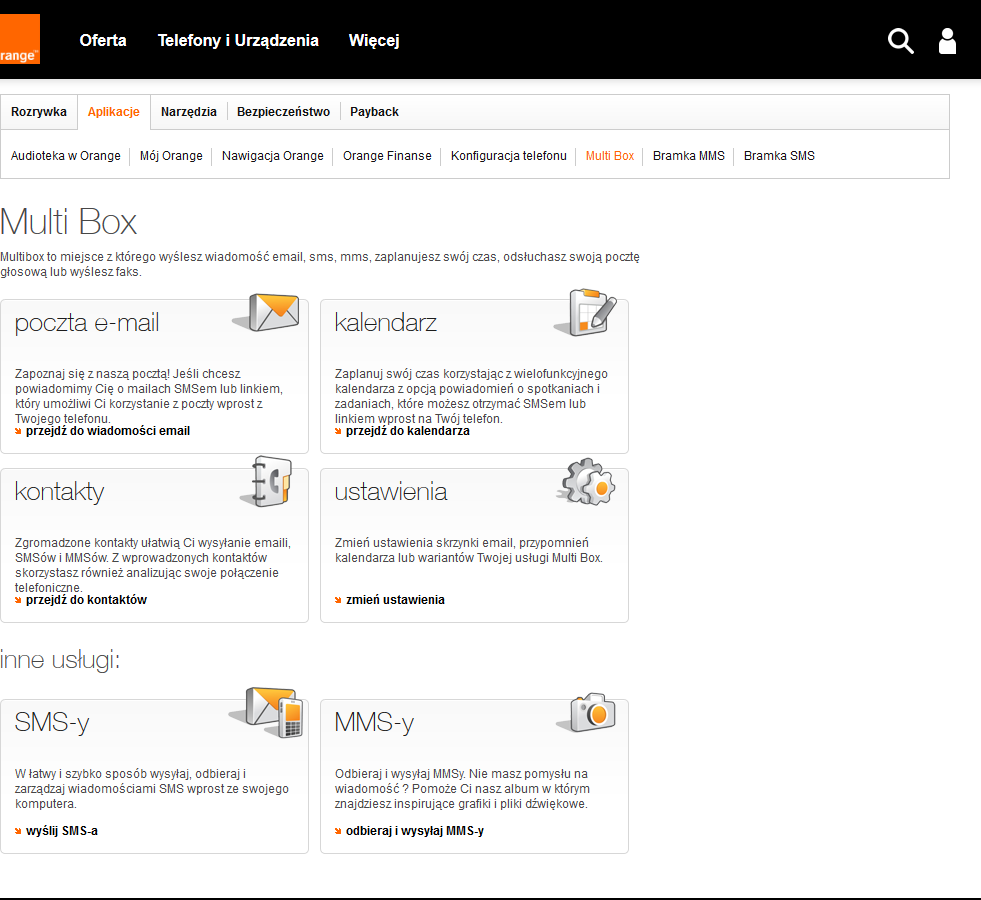Select the Payback tab
The width and height of the screenshot is (981, 900).
[x=374, y=112]
